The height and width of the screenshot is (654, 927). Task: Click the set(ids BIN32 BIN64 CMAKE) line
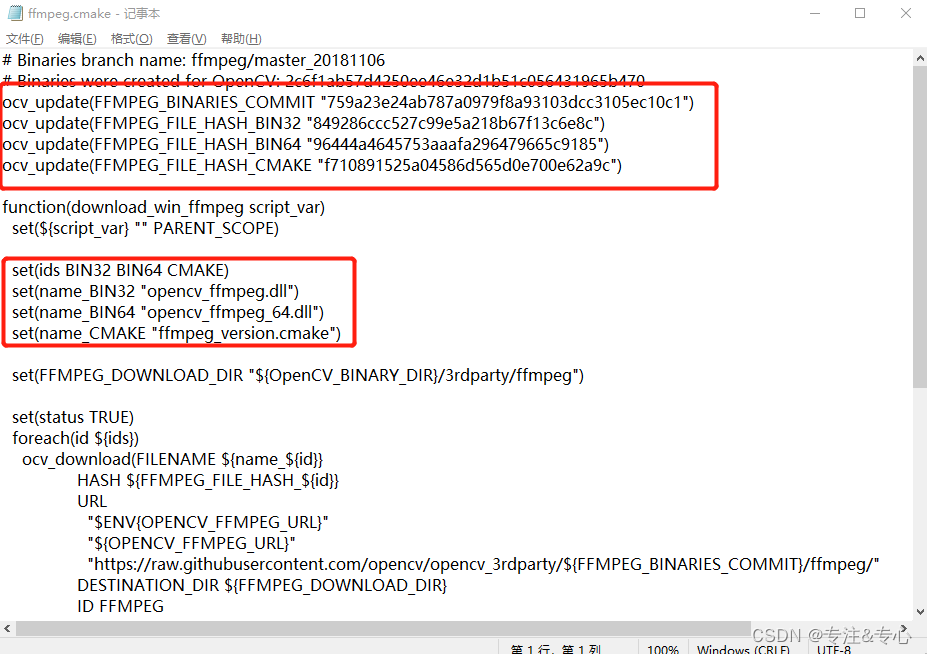pos(121,270)
